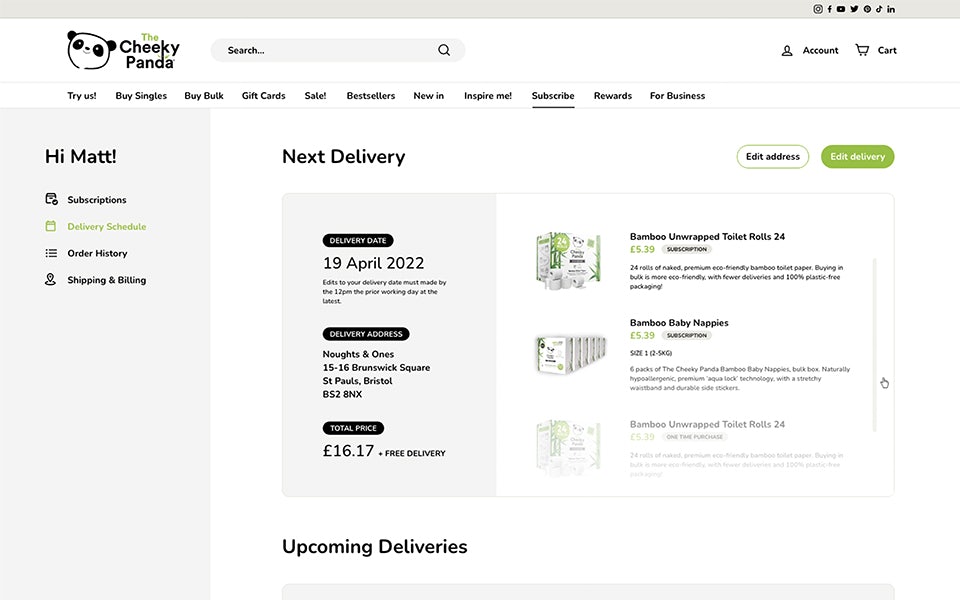
Task: Click the Edit address button
Action: [773, 157]
